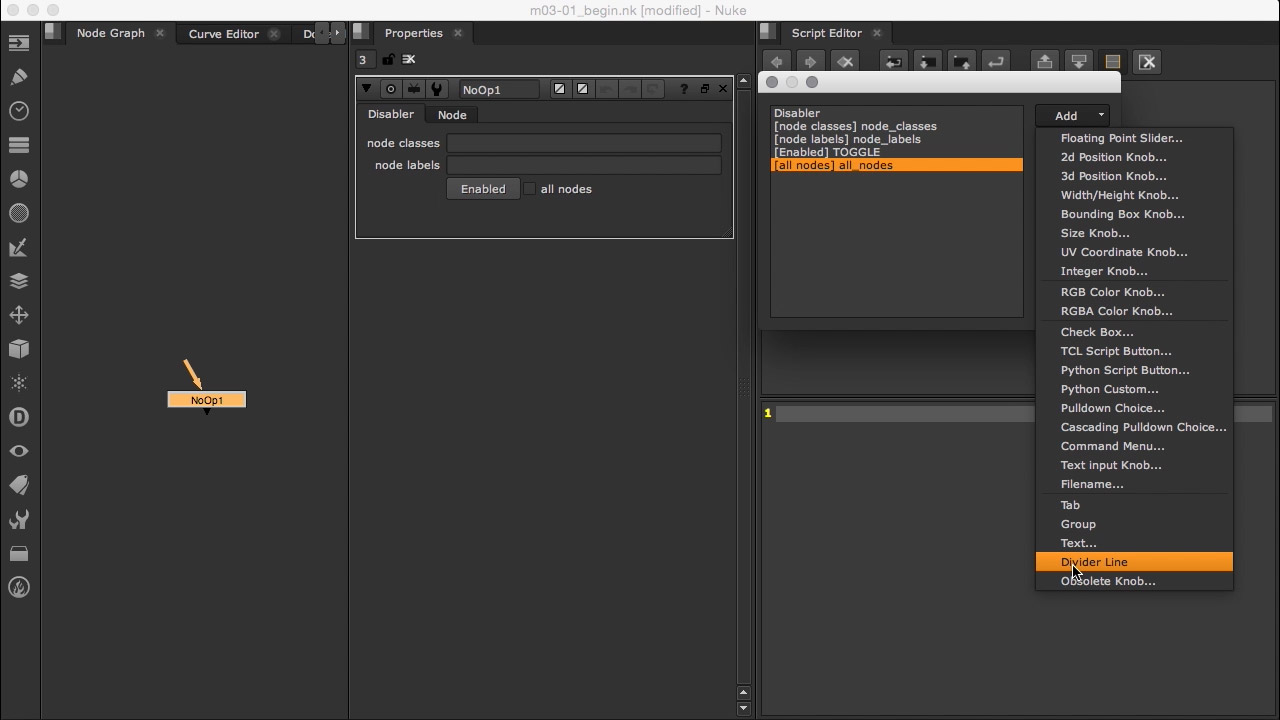
Task: Open the Views nodes eye icon
Action: click(x=19, y=451)
